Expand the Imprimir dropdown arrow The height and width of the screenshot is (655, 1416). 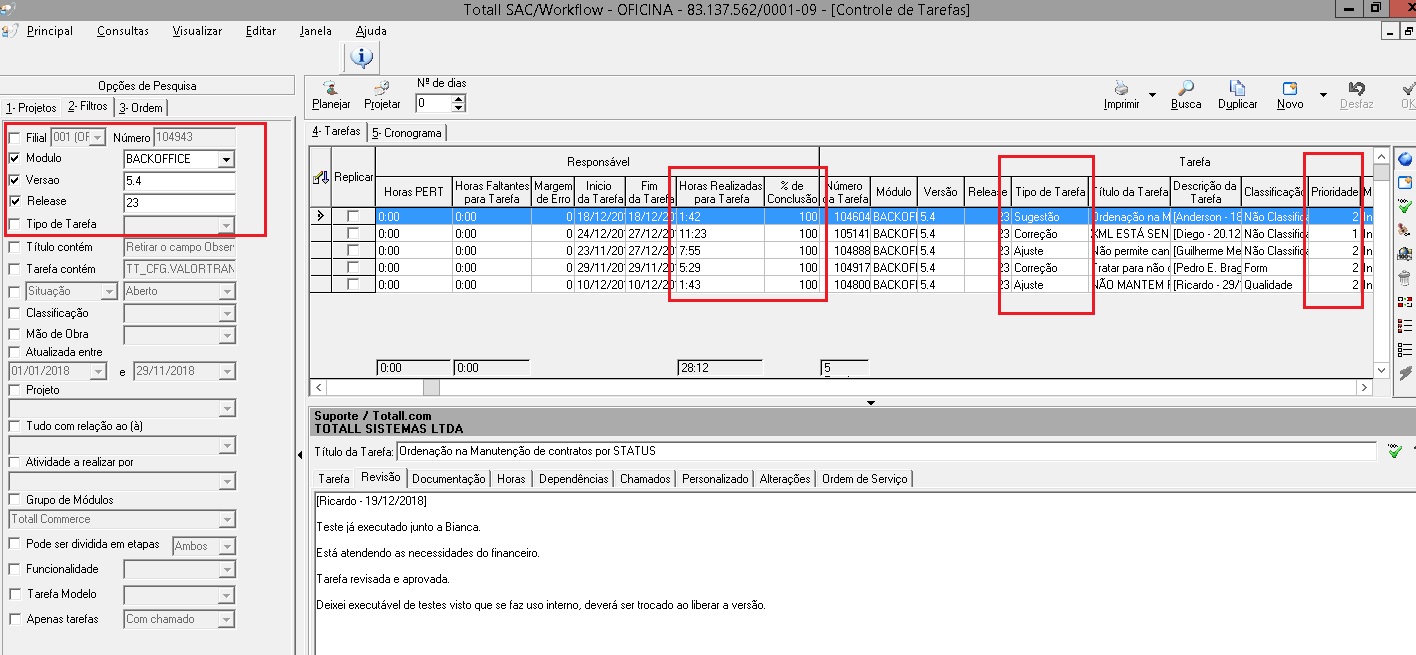click(x=1153, y=96)
